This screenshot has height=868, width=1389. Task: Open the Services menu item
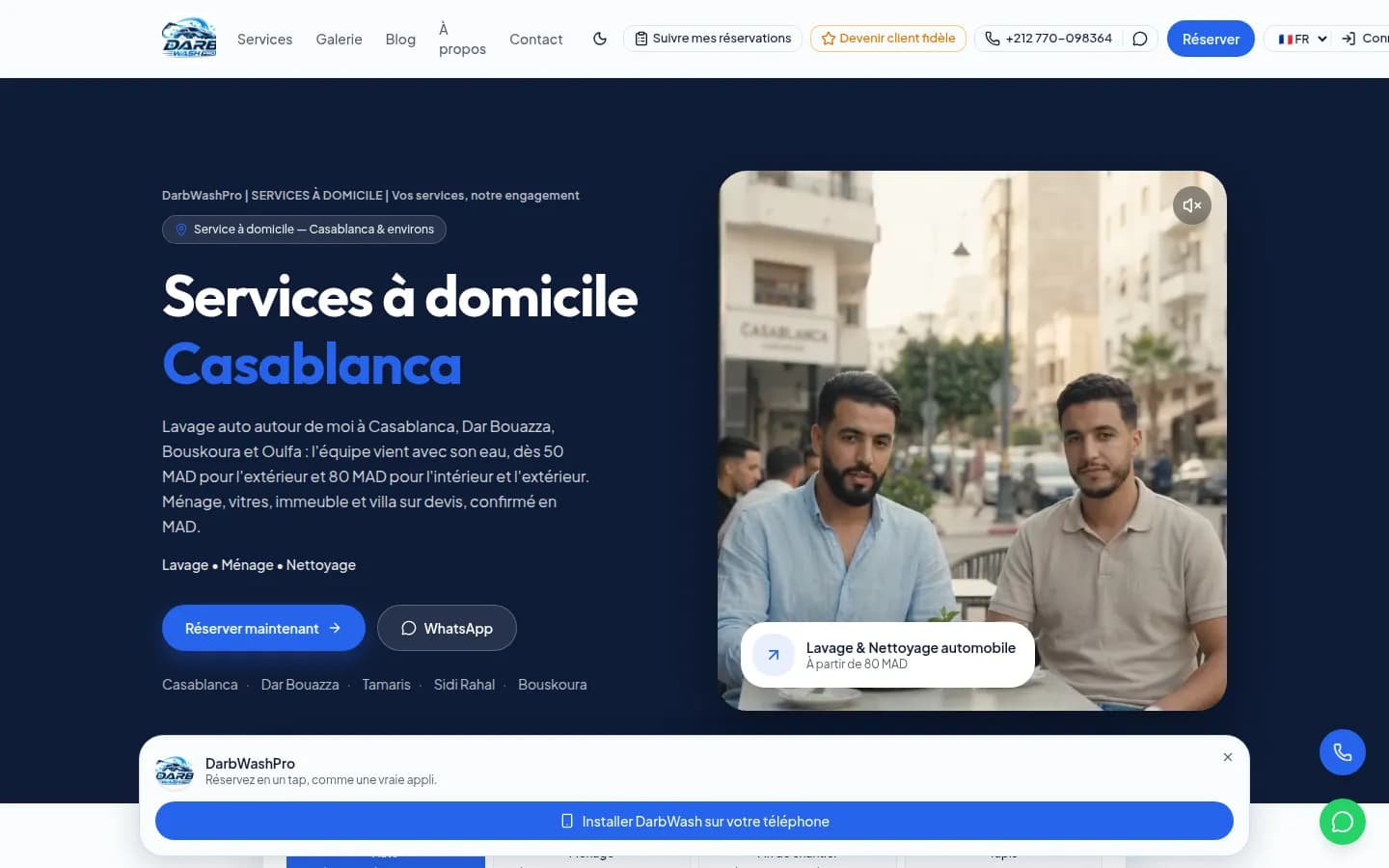pos(264,40)
